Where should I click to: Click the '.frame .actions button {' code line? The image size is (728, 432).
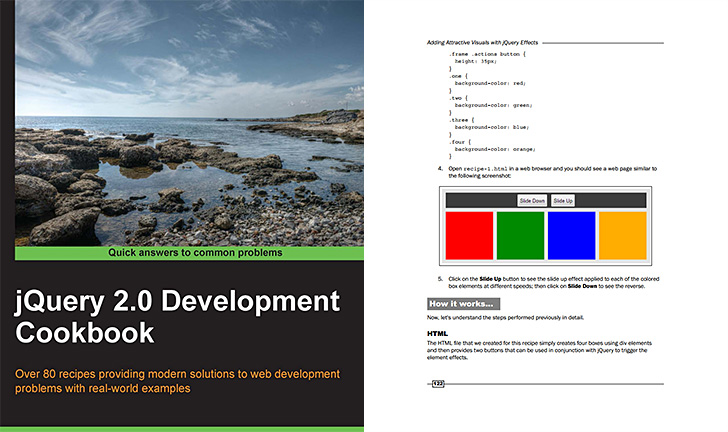[487, 54]
